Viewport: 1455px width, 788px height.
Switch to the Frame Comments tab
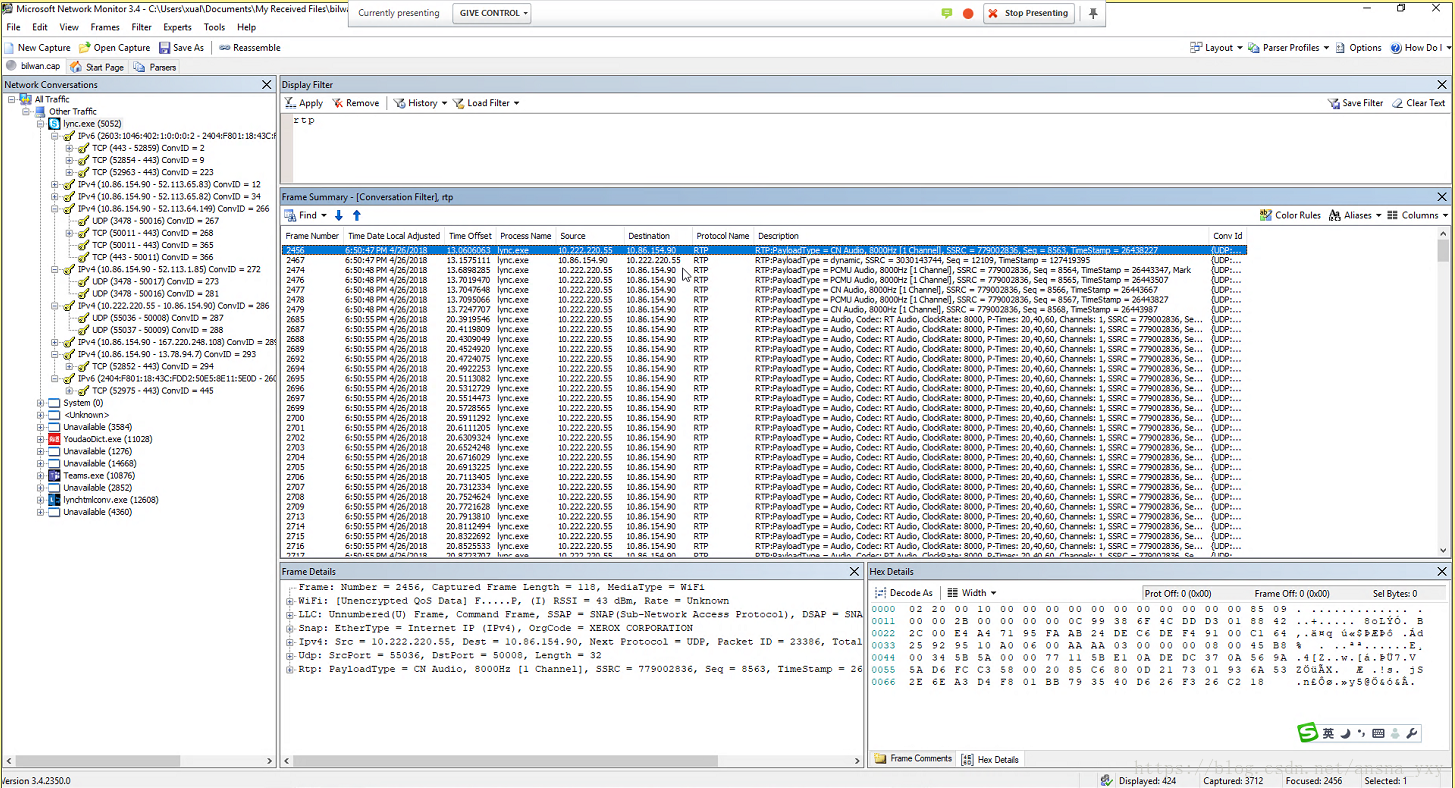coord(913,759)
